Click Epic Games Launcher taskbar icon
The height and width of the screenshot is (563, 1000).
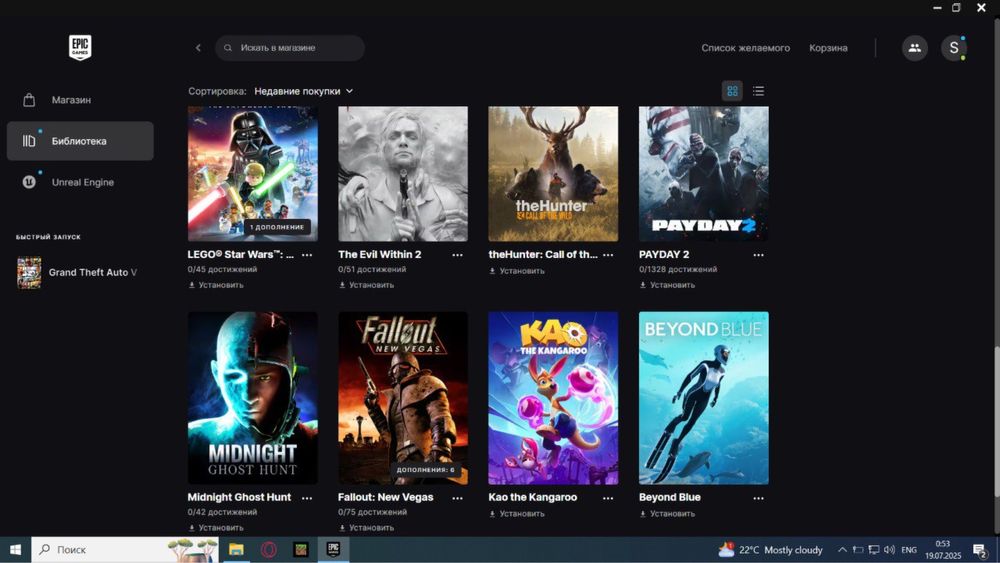click(x=334, y=550)
